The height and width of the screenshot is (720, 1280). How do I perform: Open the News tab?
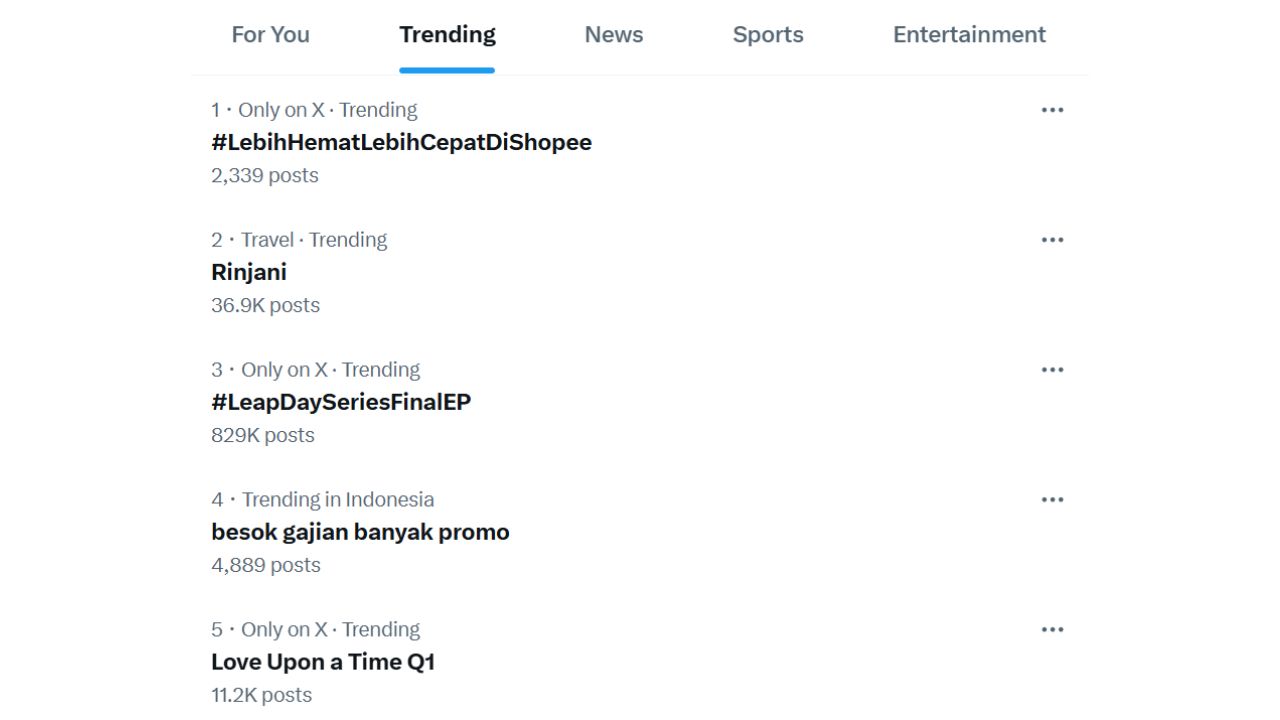pyautogui.click(x=613, y=35)
